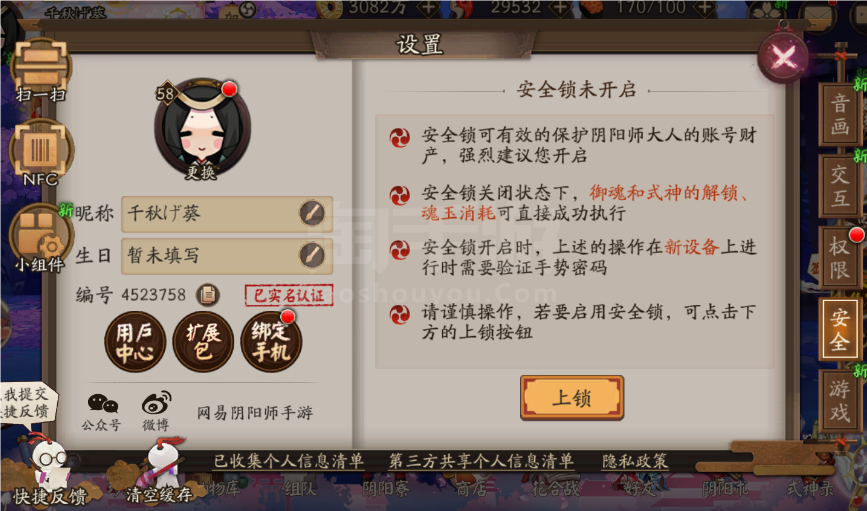
Task: Tap the 扫一扫 scan icon
Action: 41,71
